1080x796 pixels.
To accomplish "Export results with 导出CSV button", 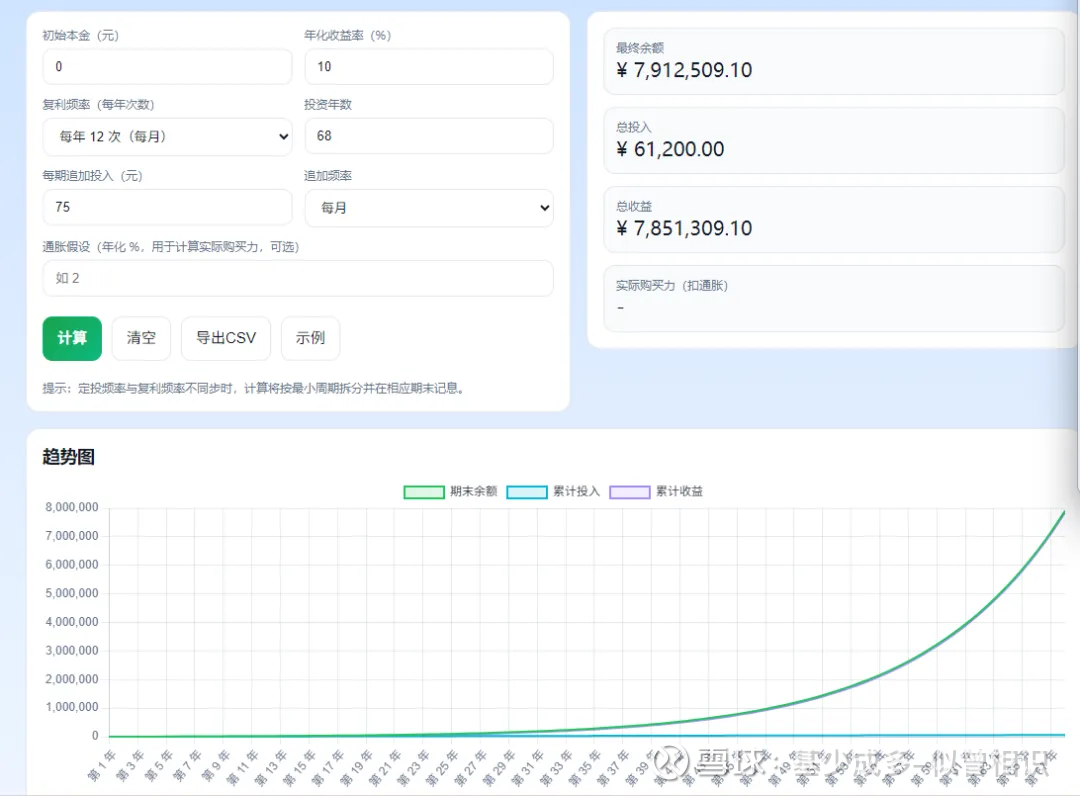I will [x=226, y=338].
